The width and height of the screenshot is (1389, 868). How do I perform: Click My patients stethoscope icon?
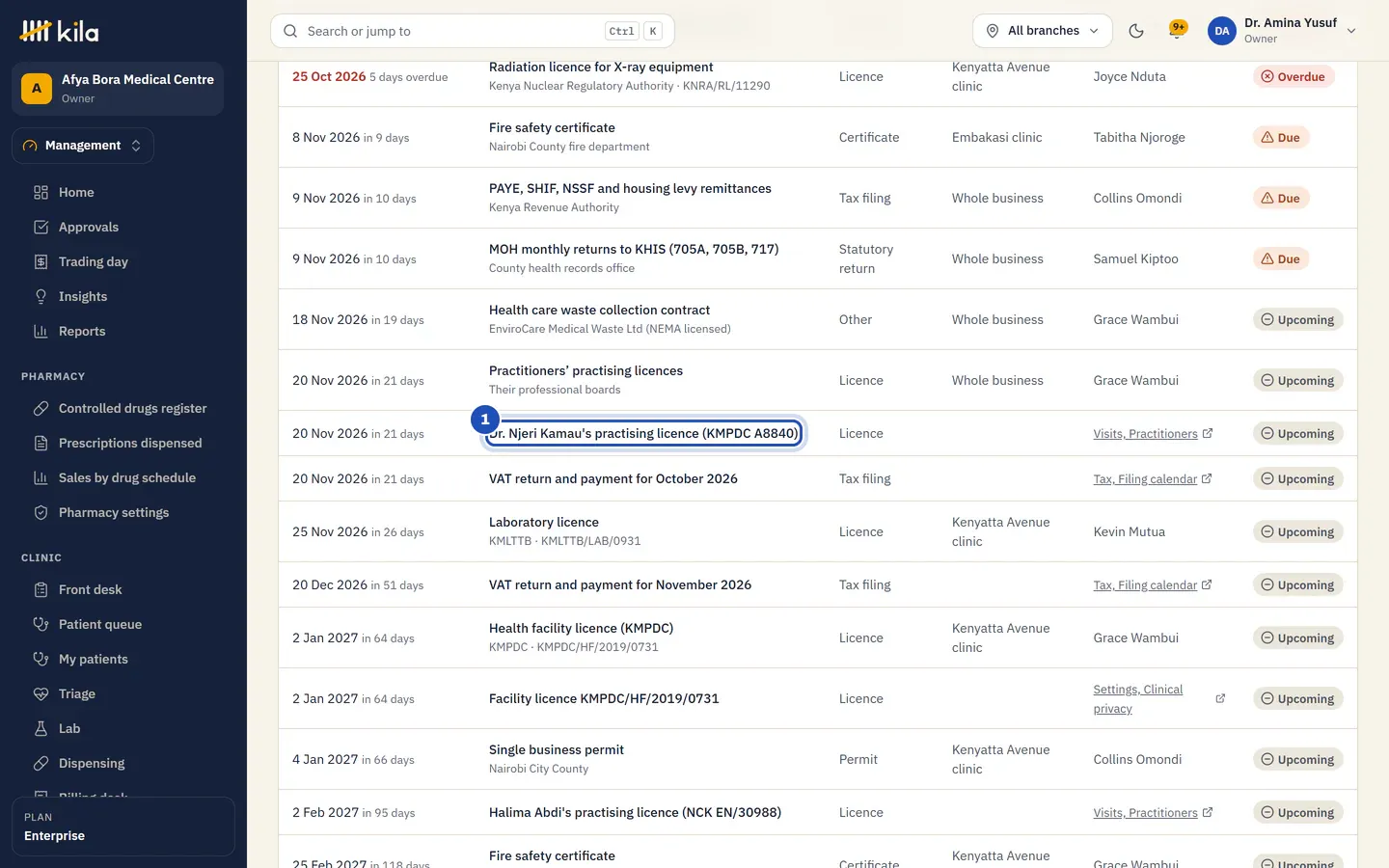(x=41, y=659)
